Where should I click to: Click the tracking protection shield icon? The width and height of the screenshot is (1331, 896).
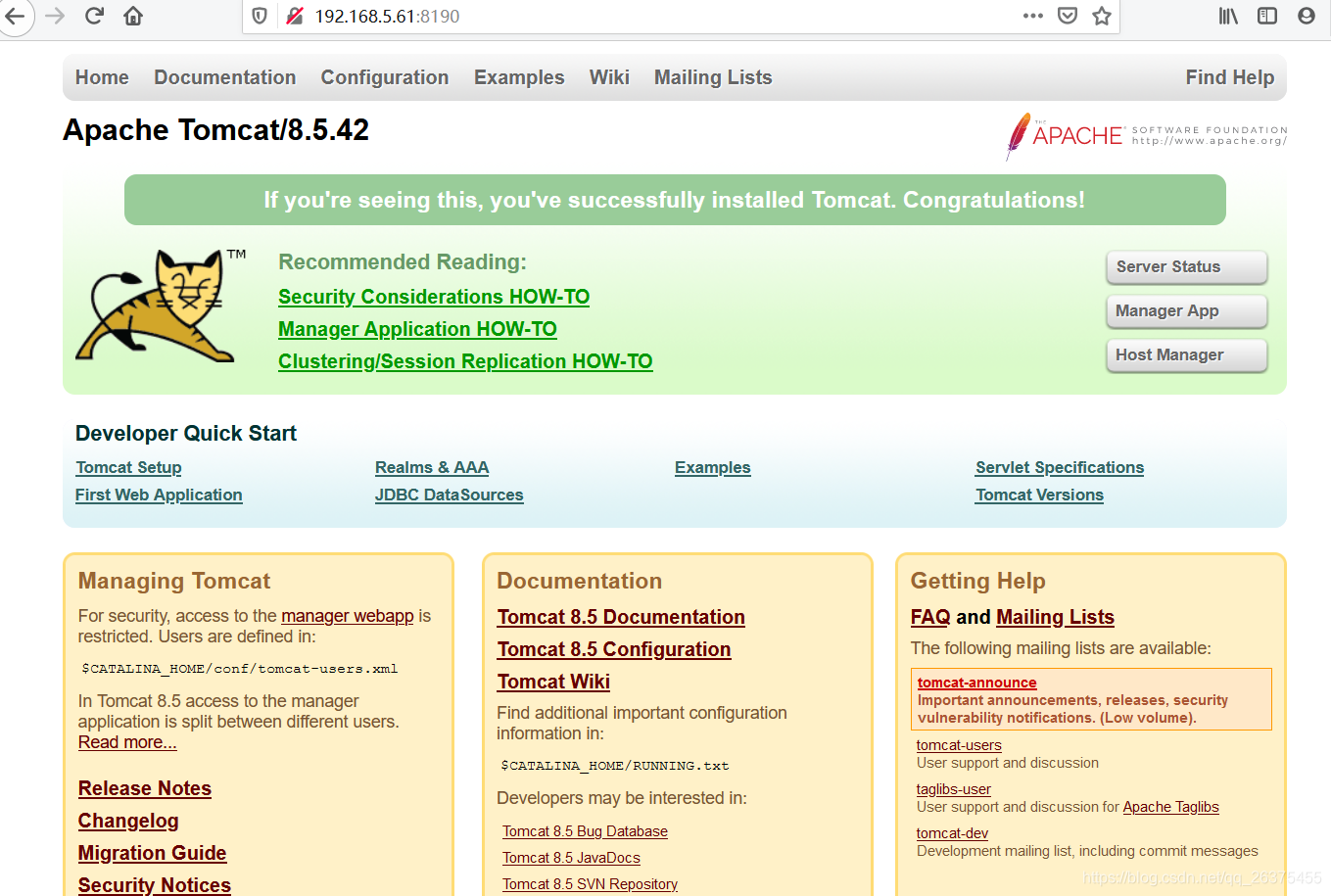pyautogui.click(x=260, y=16)
